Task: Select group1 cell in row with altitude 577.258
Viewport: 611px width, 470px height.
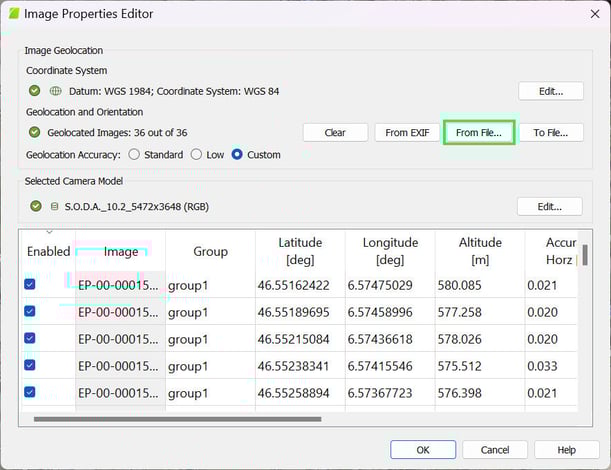Action: coord(210,312)
